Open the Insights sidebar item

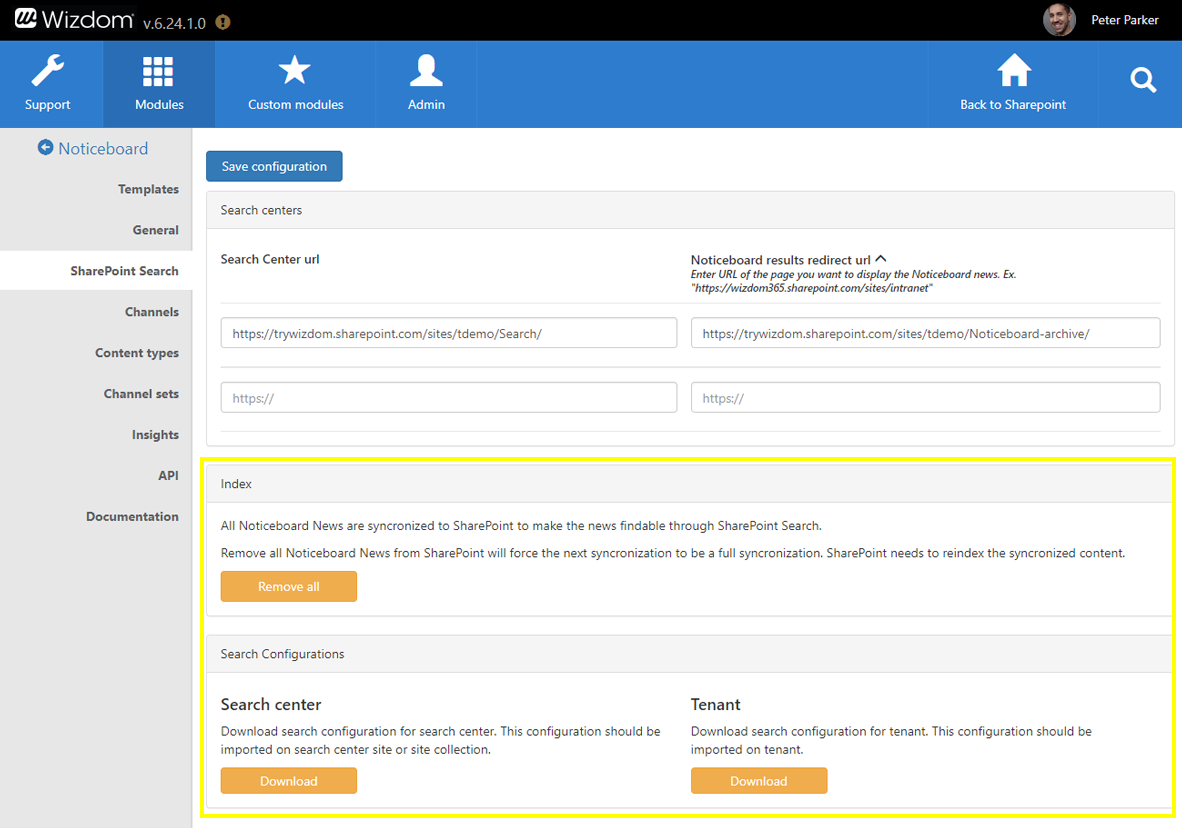(x=155, y=435)
